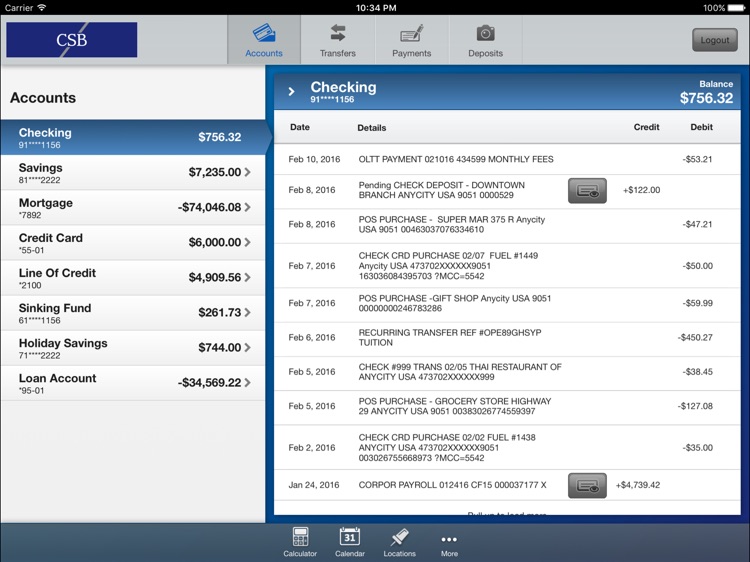This screenshot has height=562, width=750.
Task: Switch to the Deposits tab label
Action: click(485, 53)
